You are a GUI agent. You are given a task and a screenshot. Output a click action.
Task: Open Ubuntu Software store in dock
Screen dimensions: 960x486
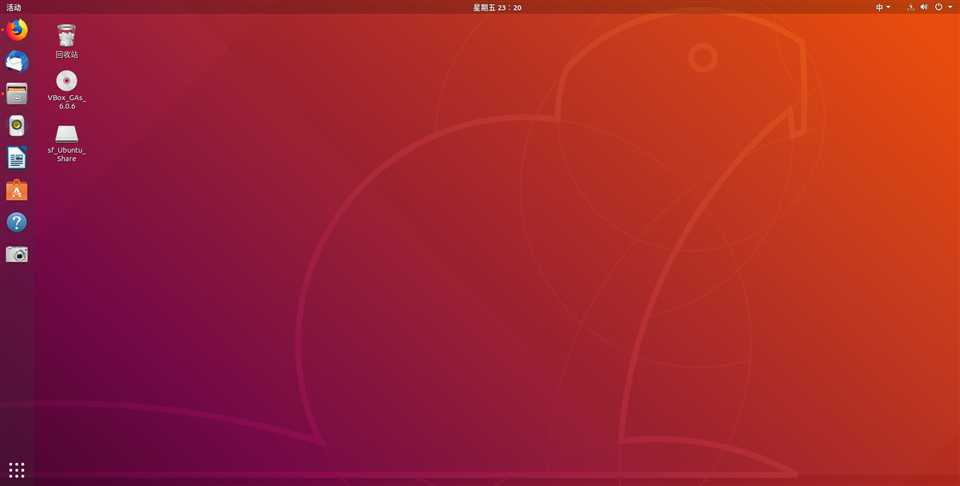(x=17, y=190)
